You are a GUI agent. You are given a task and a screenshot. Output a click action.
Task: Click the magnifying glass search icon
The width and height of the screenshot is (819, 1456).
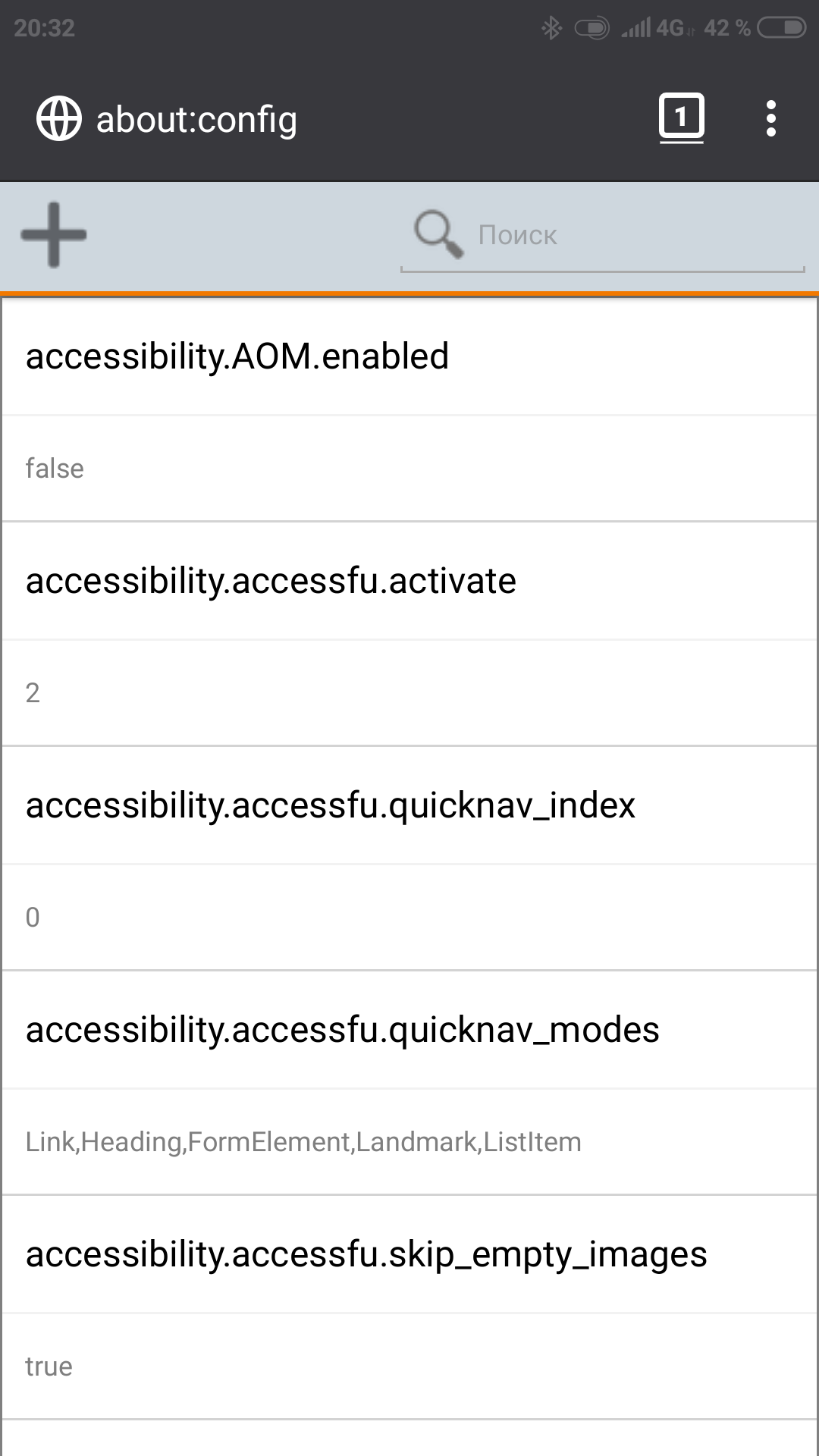(438, 234)
